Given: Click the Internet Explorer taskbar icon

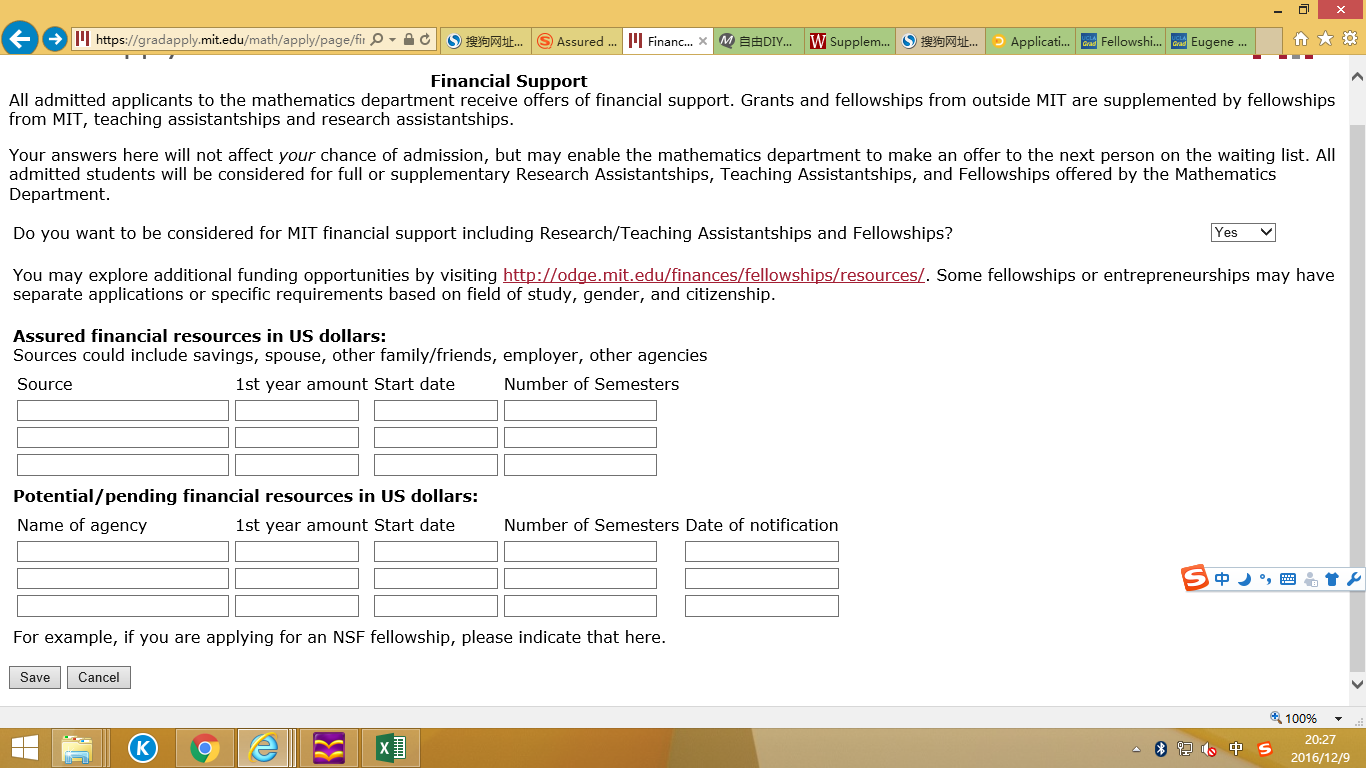Looking at the screenshot, I should (x=264, y=748).
